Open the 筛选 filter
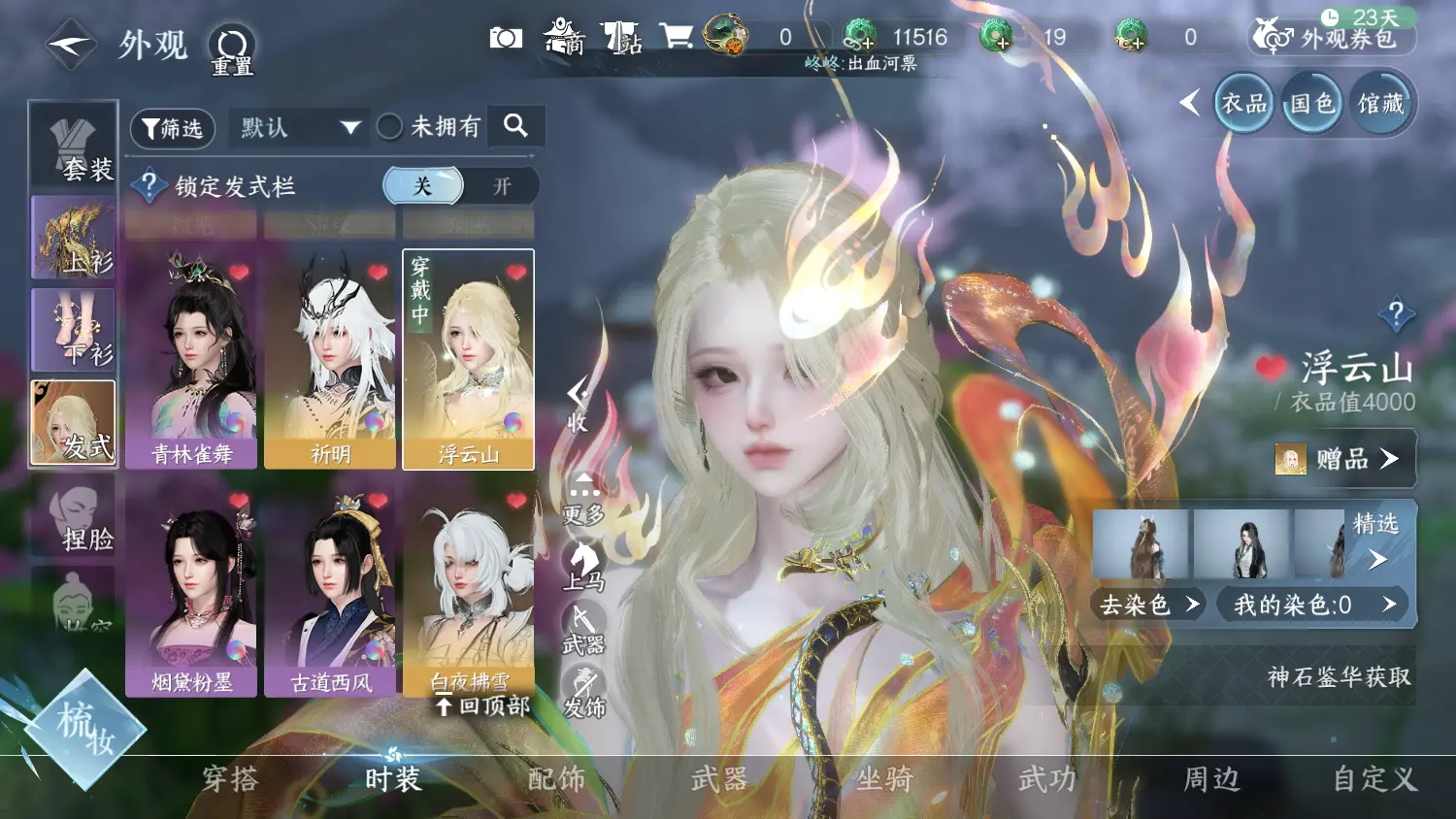The width and height of the screenshot is (1456, 819). pos(173,128)
